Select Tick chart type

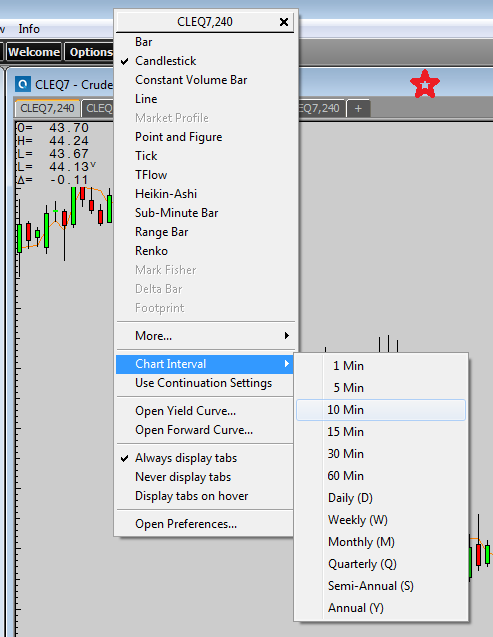point(205,156)
